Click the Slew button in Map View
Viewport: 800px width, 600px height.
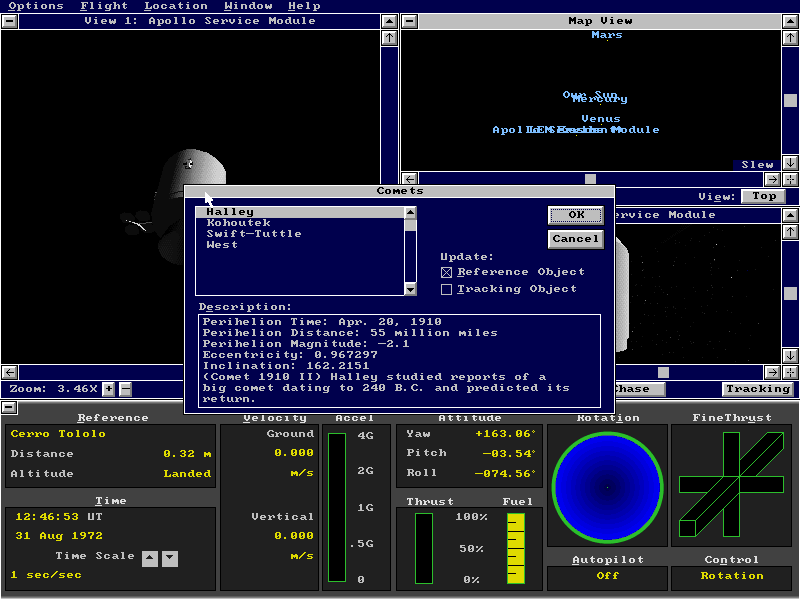pyautogui.click(x=757, y=165)
